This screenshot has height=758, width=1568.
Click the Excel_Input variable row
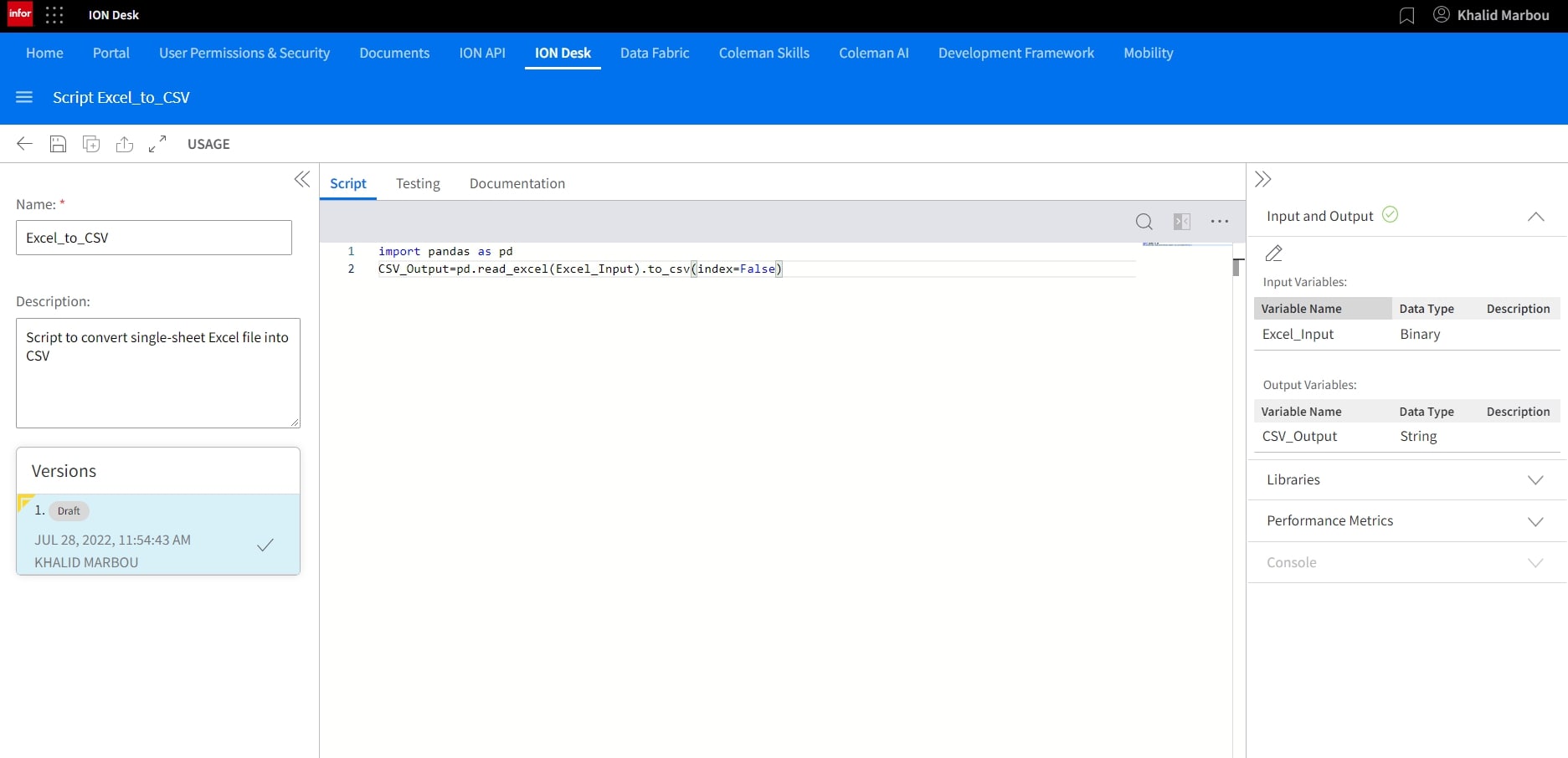click(1406, 334)
